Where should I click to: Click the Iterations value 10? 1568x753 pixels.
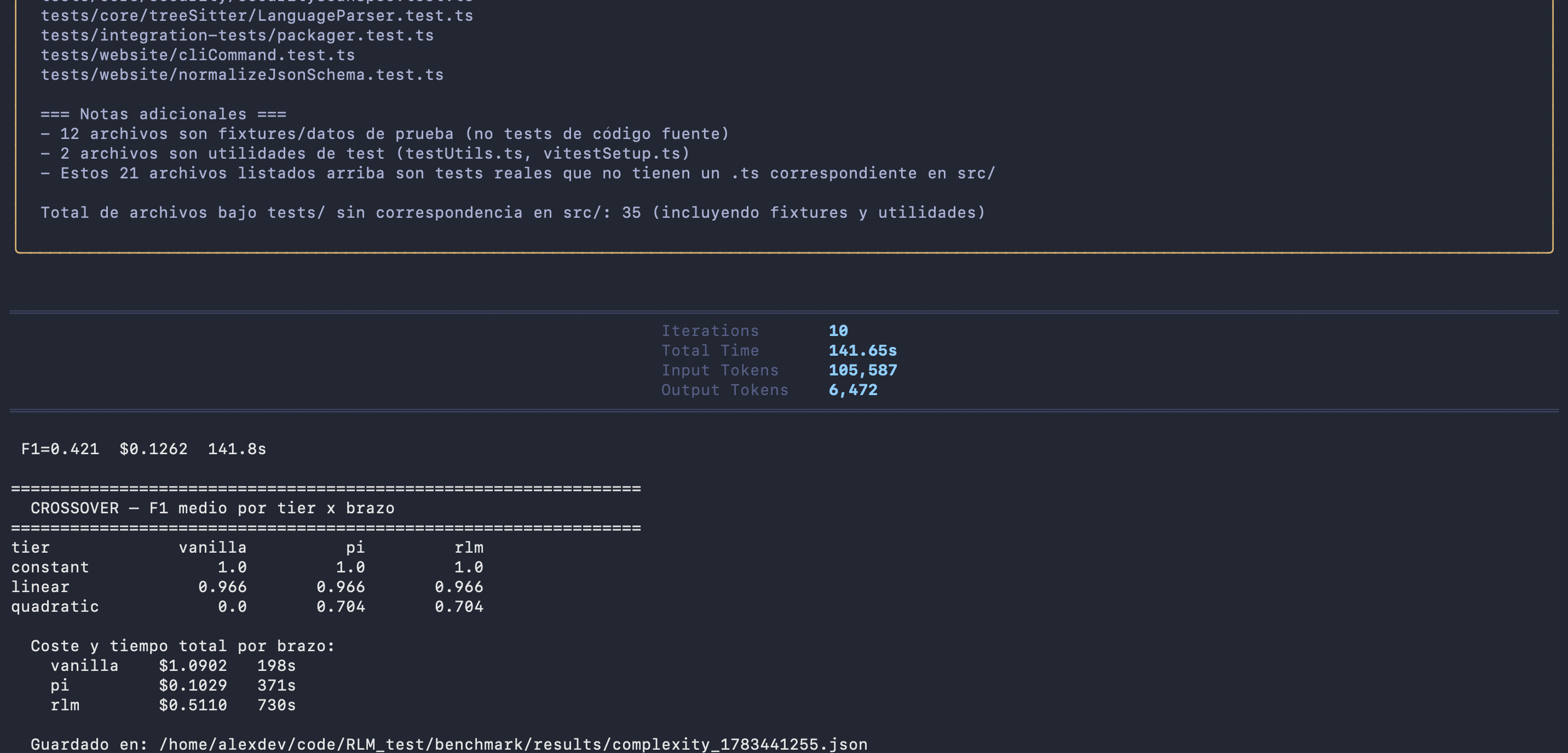pyautogui.click(x=838, y=331)
